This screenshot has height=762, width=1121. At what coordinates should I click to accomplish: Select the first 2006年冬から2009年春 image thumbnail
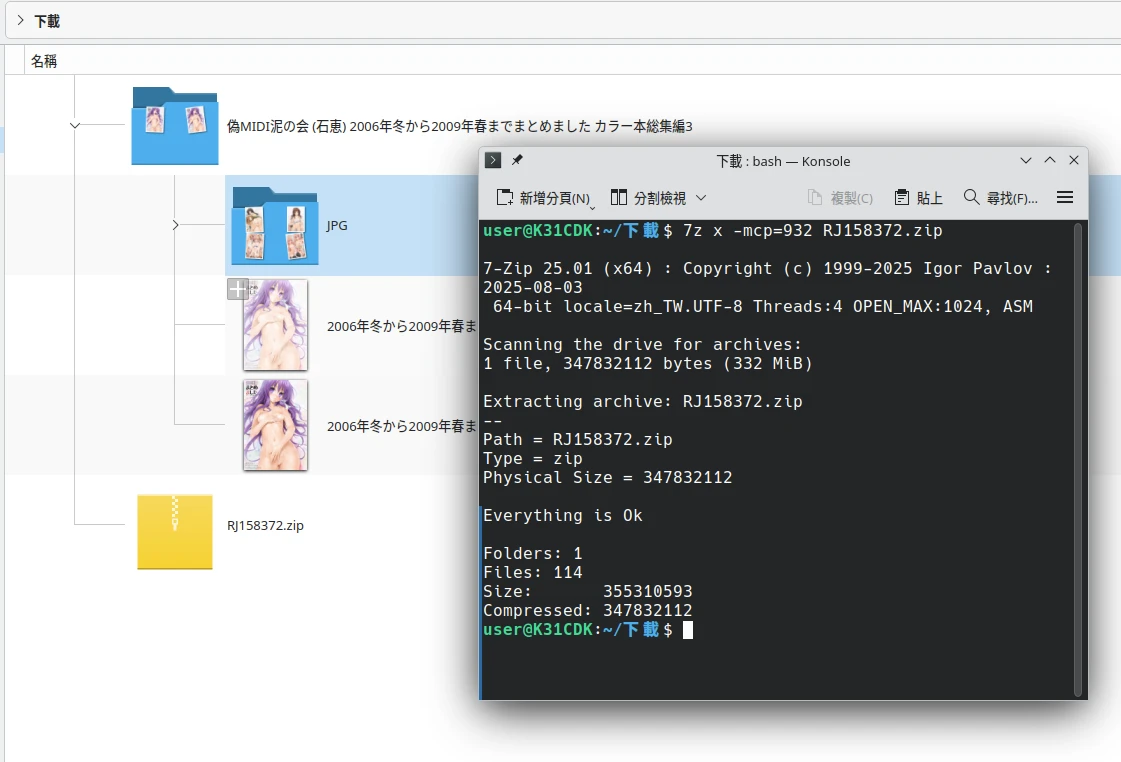coord(275,325)
